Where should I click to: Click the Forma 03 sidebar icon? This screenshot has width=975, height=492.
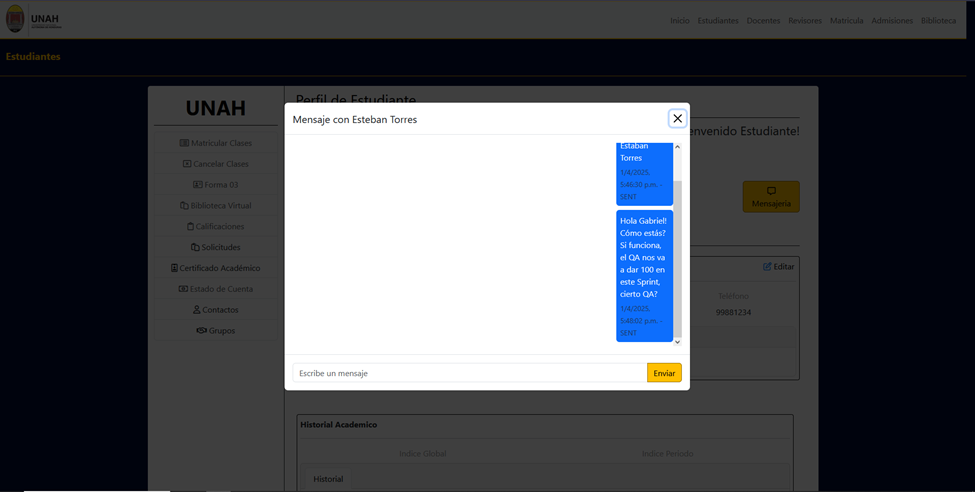tap(198, 185)
